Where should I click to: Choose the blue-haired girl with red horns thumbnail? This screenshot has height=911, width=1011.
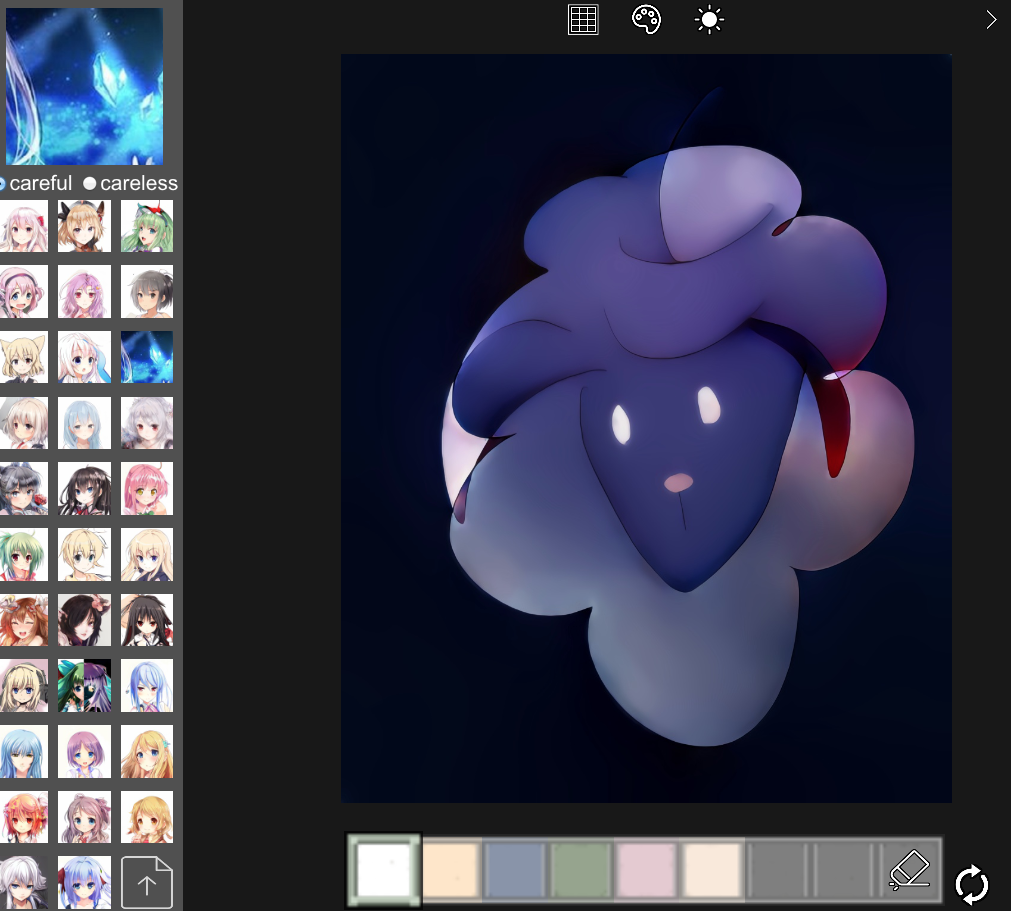84,882
